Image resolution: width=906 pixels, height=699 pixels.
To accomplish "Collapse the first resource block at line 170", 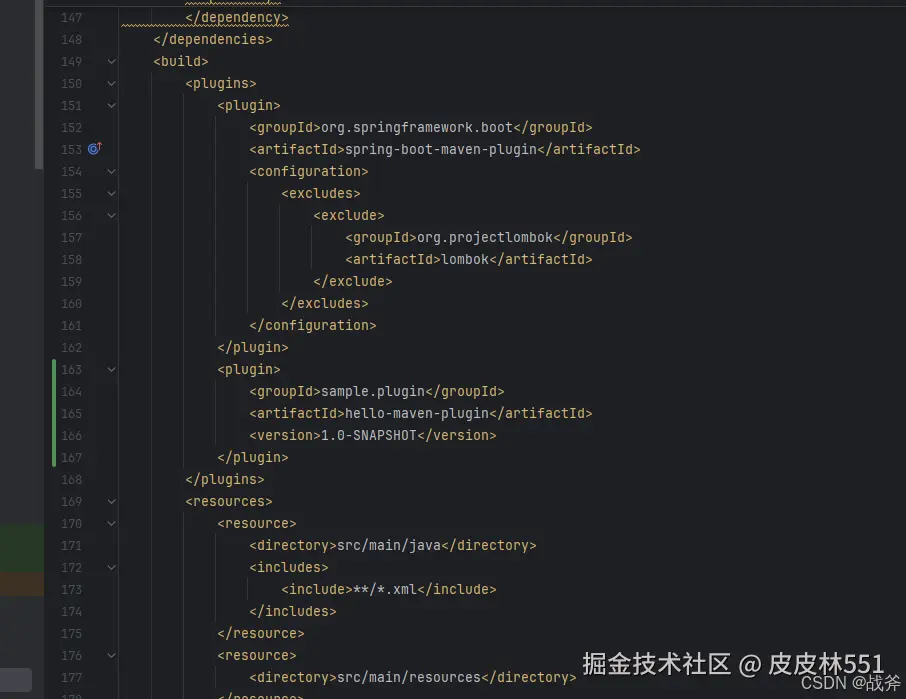I will click(111, 523).
